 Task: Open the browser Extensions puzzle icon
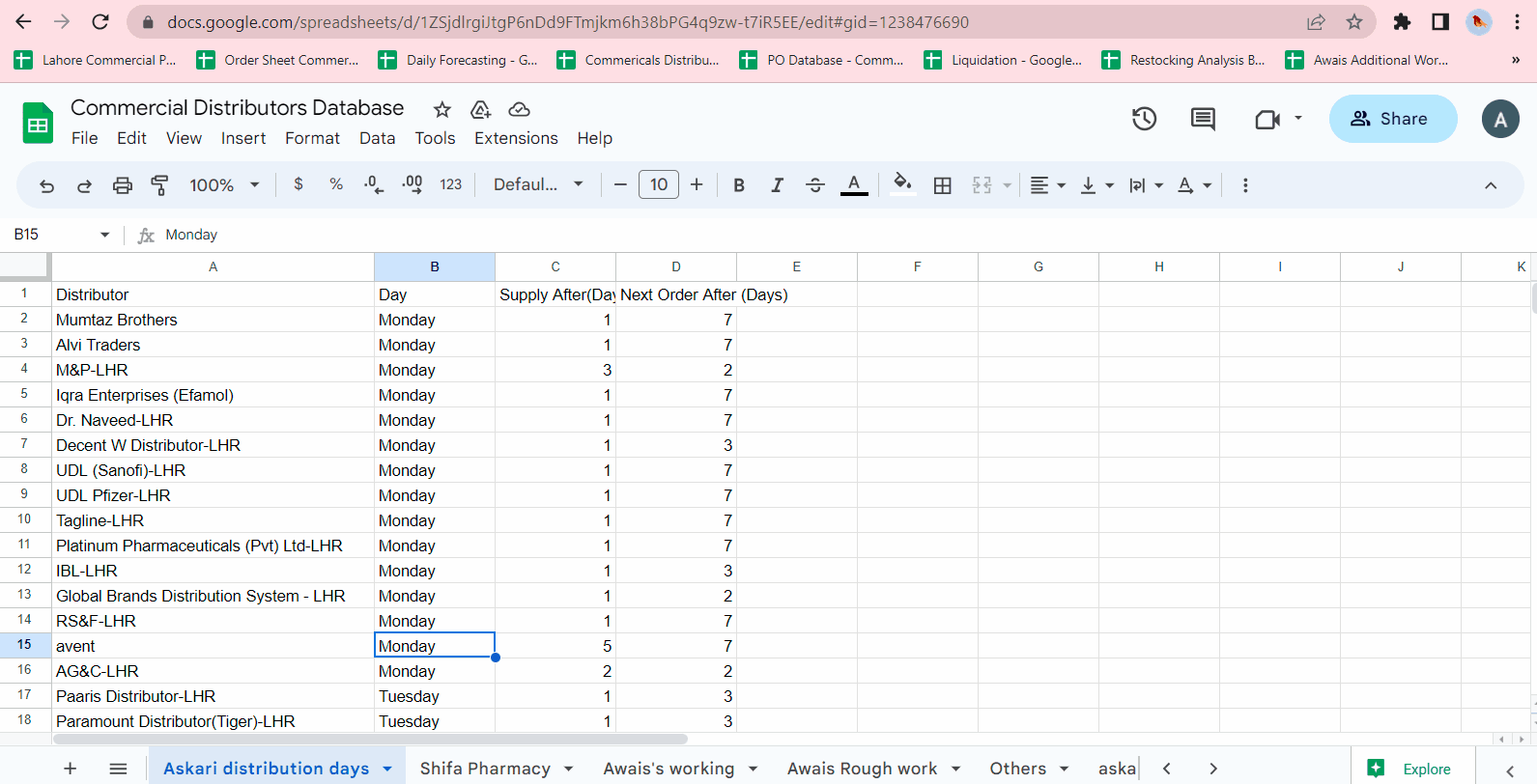click(x=1402, y=21)
